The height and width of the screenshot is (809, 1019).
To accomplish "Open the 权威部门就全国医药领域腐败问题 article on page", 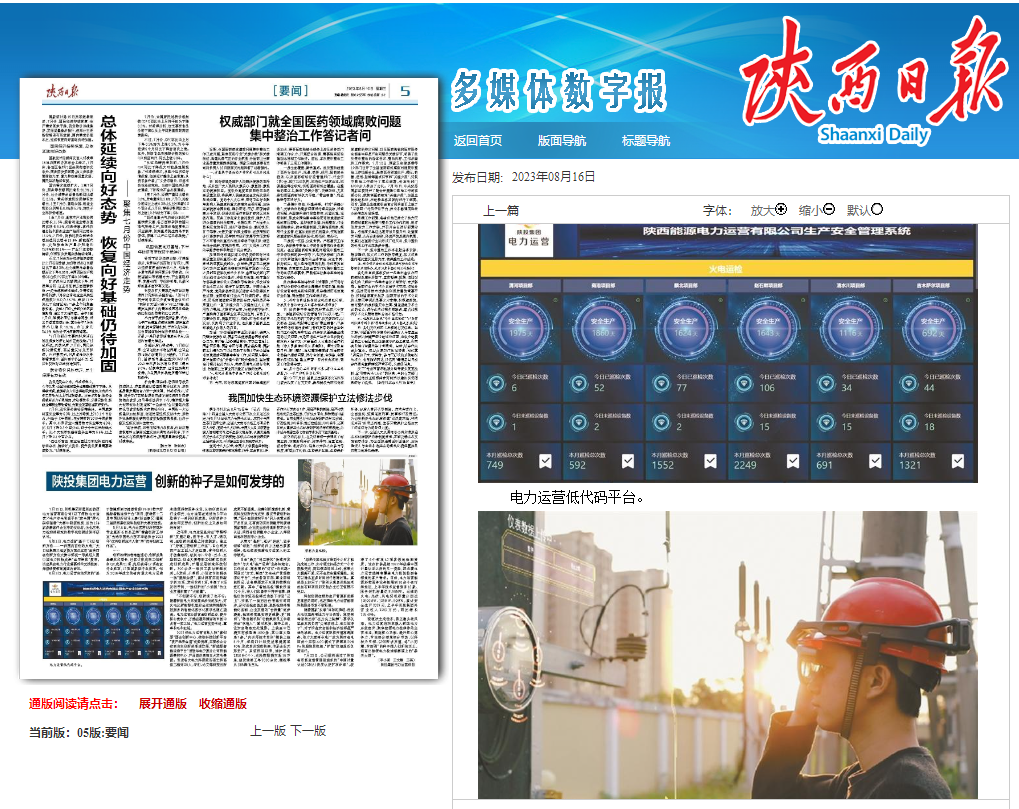I will [x=311, y=127].
